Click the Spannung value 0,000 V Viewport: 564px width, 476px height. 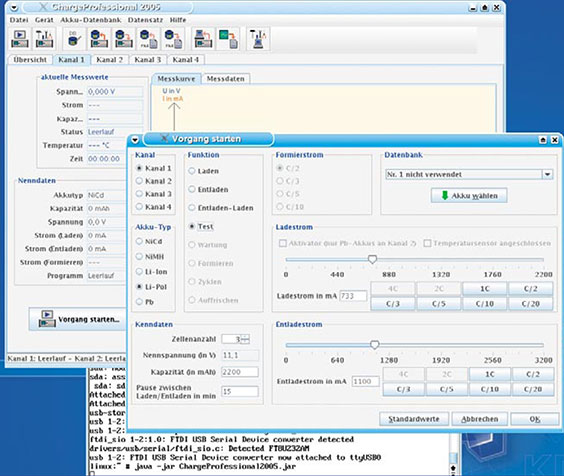click(115, 92)
